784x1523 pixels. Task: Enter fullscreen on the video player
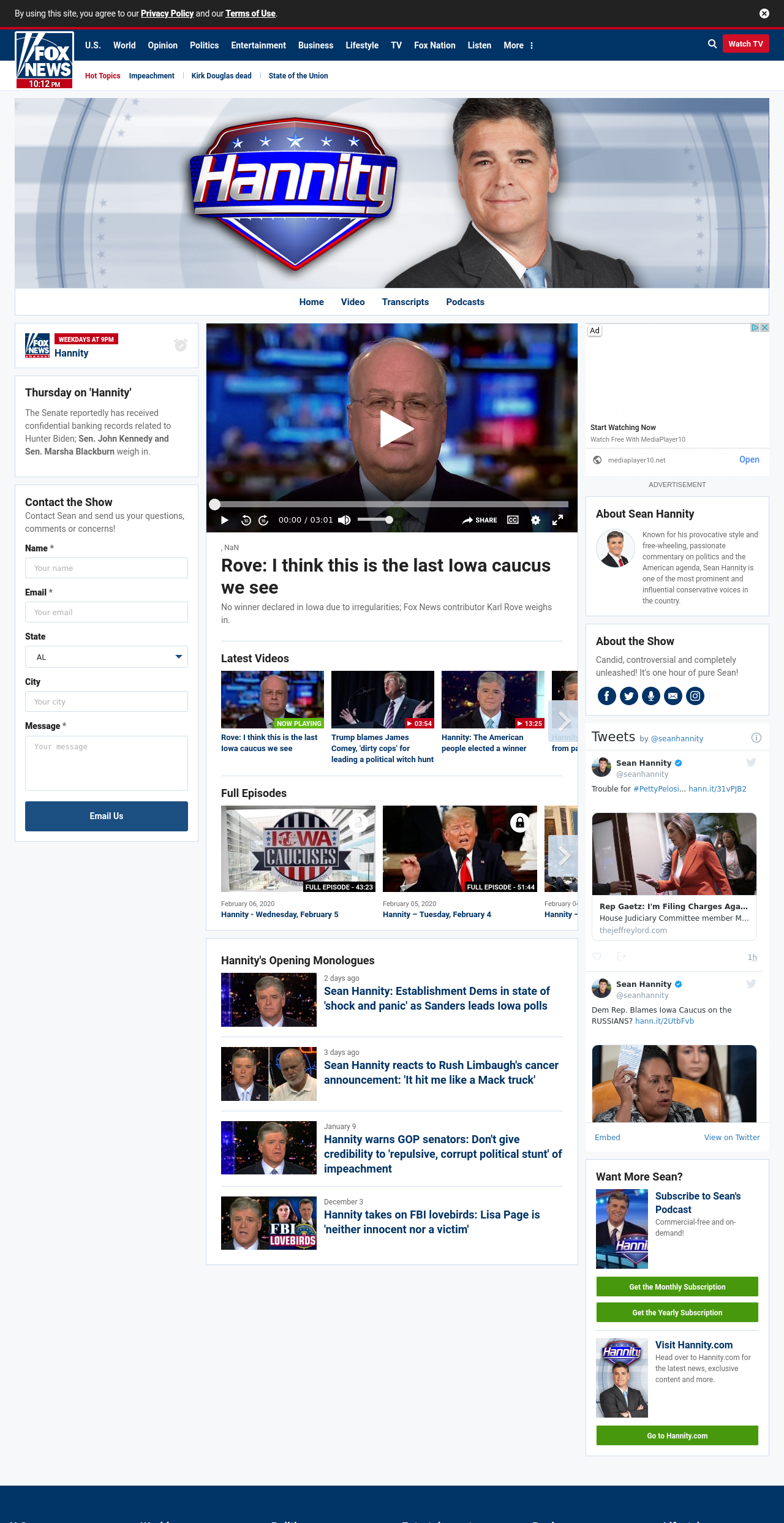pos(557,520)
